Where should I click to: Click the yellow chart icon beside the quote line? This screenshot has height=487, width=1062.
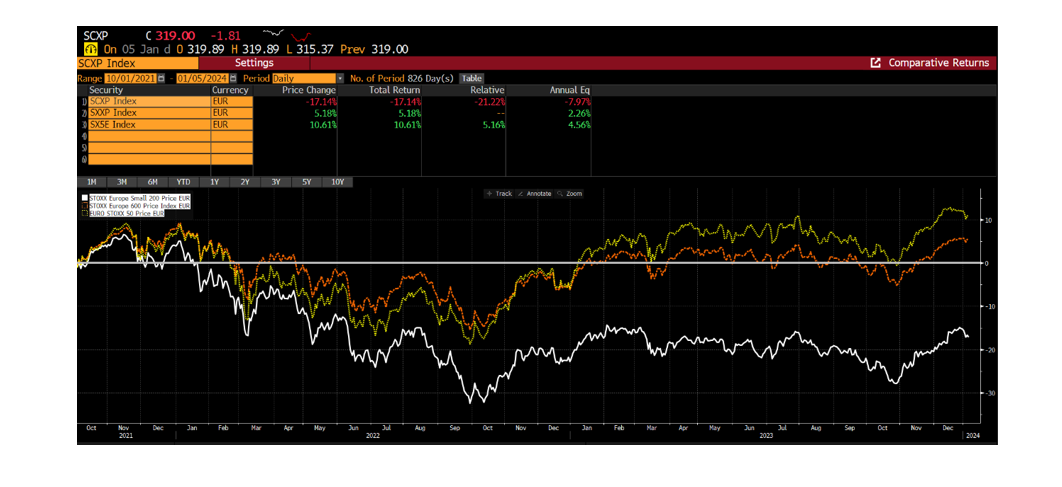tap(90, 48)
